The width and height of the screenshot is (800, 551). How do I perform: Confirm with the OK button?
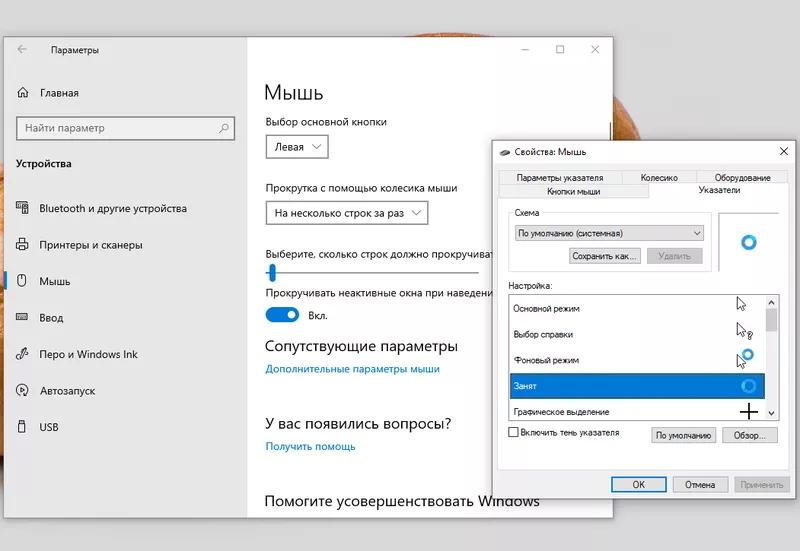639,484
